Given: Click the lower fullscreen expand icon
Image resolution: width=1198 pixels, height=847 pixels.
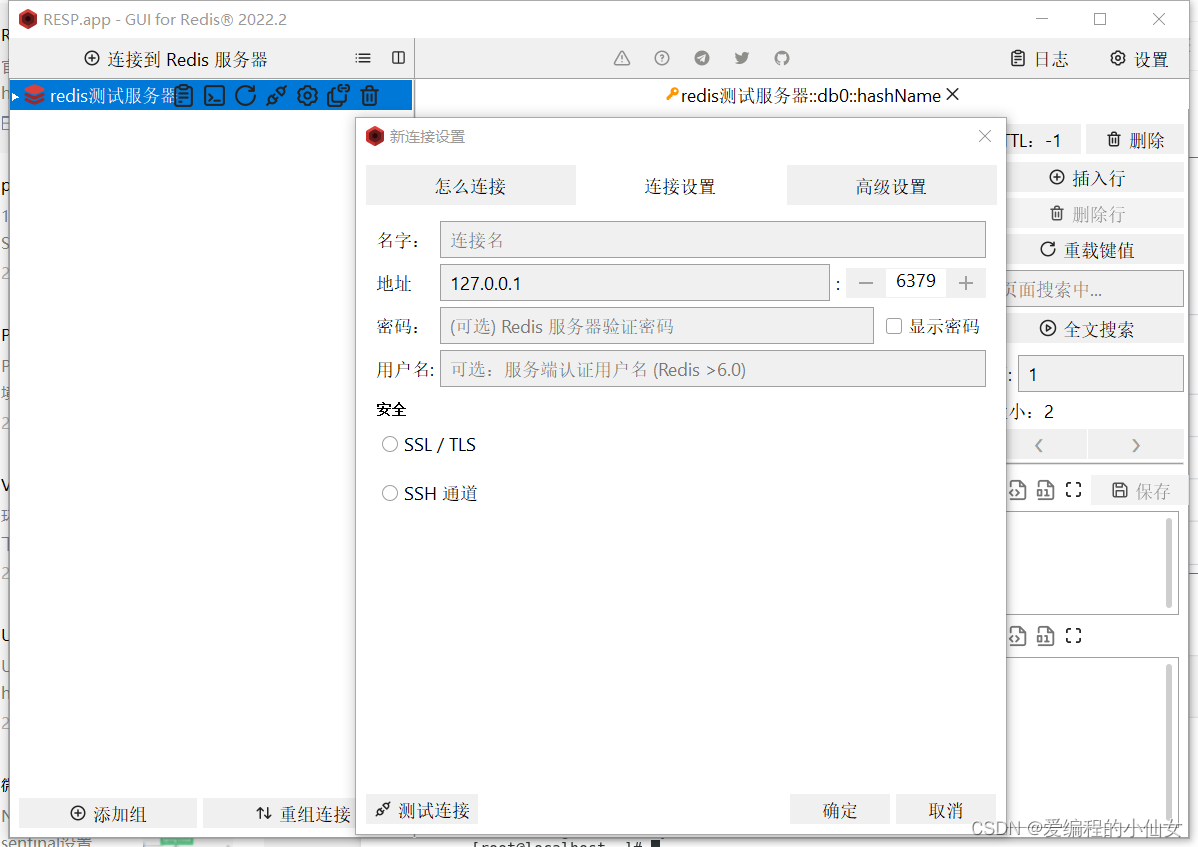Looking at the screenshot, I should tap(1073, 635).
